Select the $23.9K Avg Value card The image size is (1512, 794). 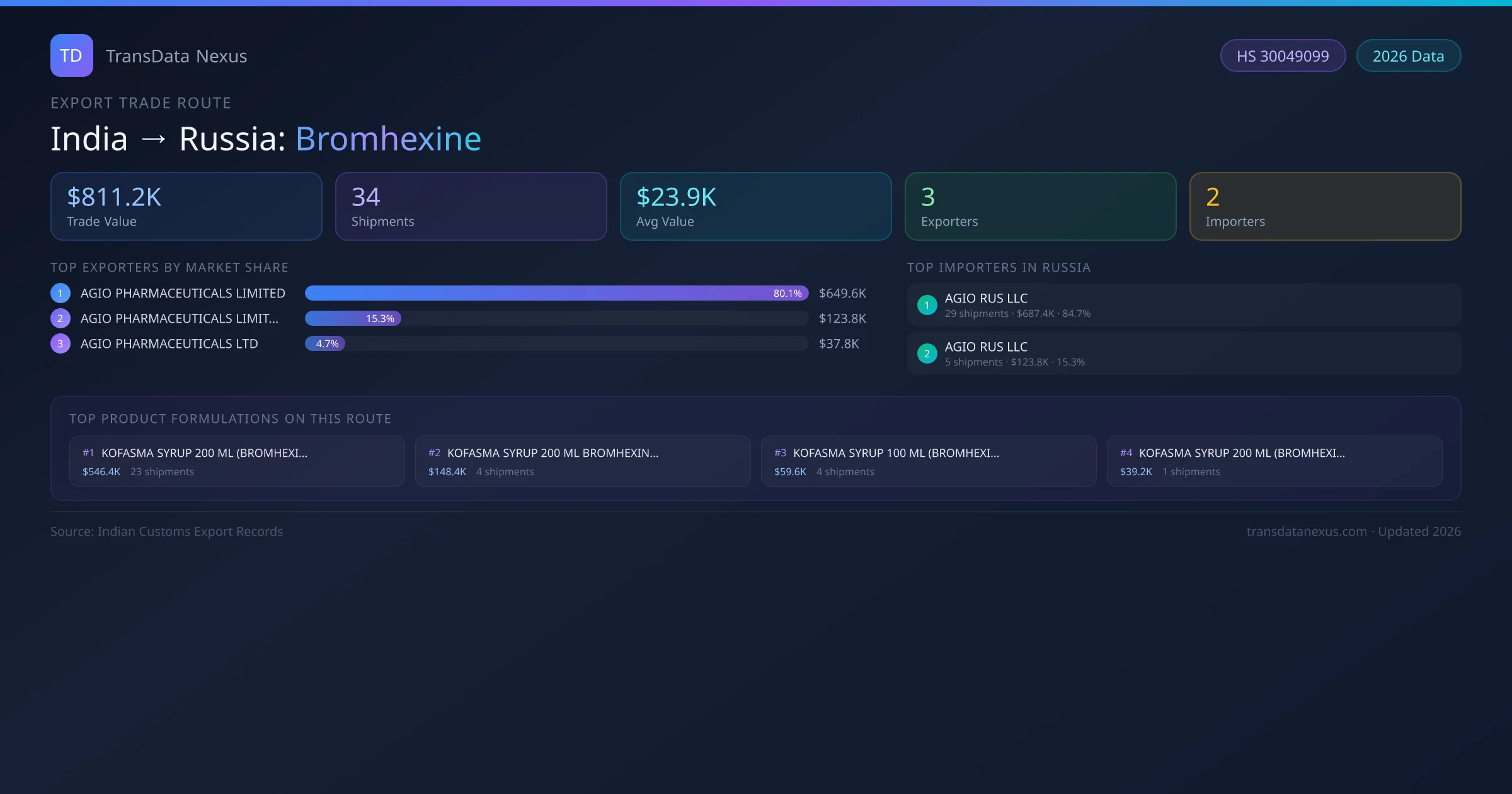(755, 207)
